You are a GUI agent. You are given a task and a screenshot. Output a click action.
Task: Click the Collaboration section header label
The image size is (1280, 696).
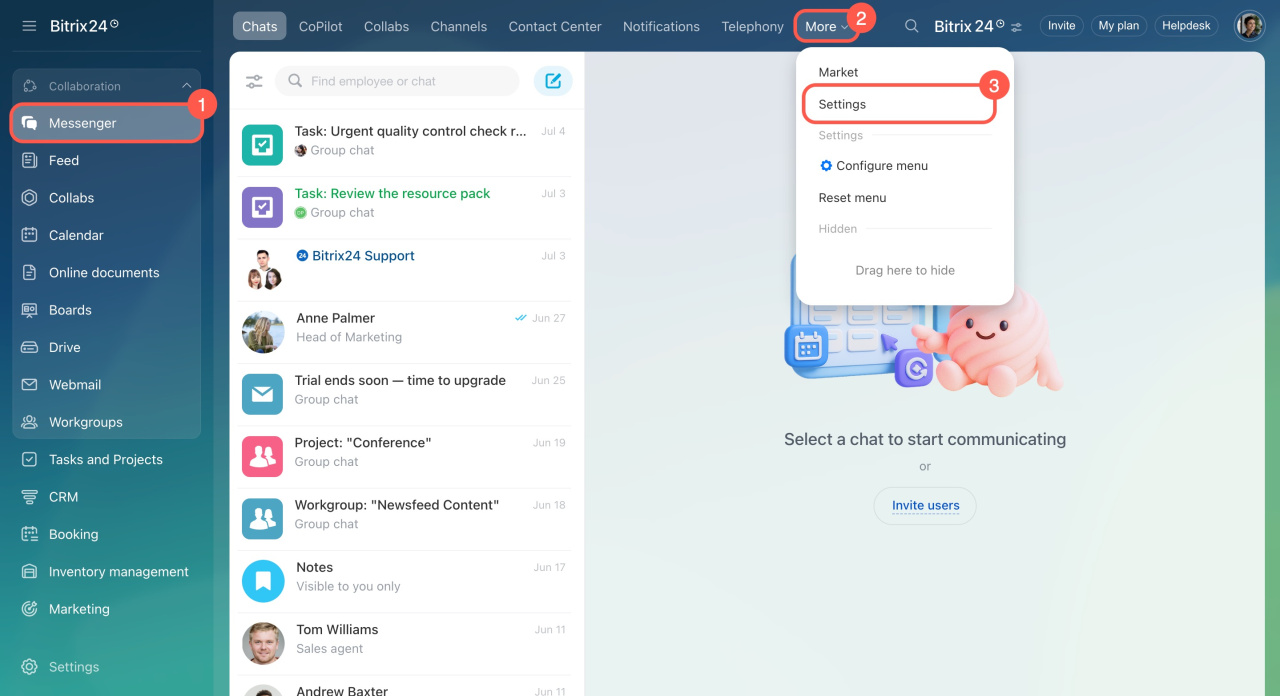(85, 86)
